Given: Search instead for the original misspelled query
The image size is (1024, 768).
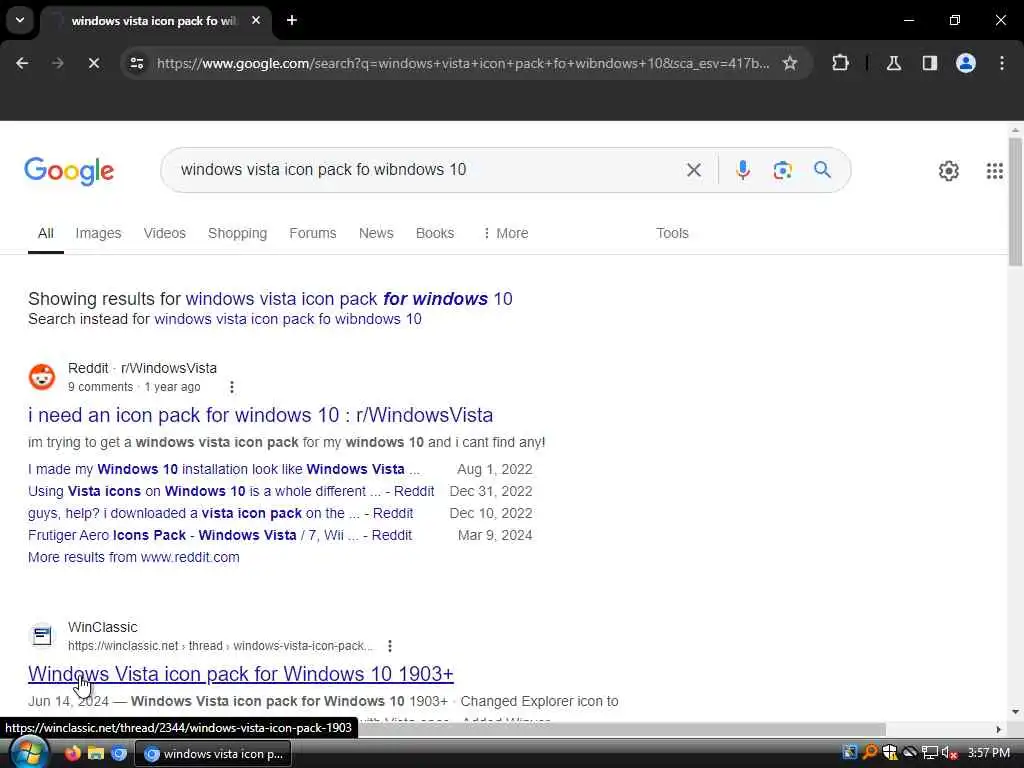Looking at the screenshot, I should tap(287, 319).
